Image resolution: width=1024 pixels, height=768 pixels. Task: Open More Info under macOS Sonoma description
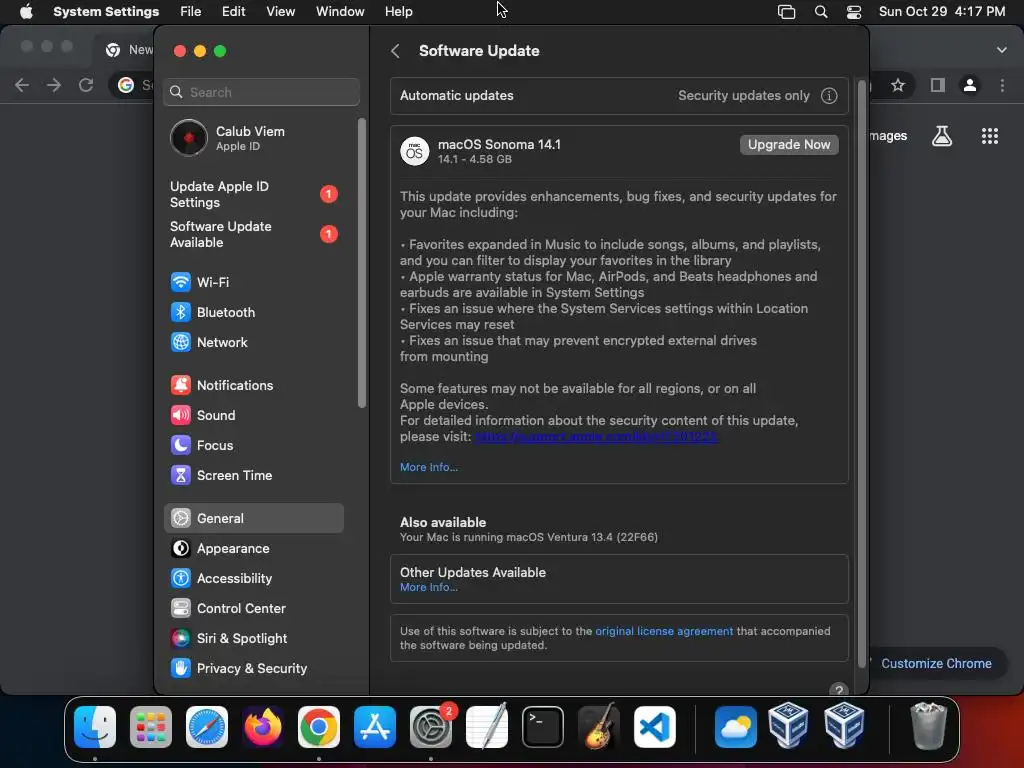click(x=428, y=467)
